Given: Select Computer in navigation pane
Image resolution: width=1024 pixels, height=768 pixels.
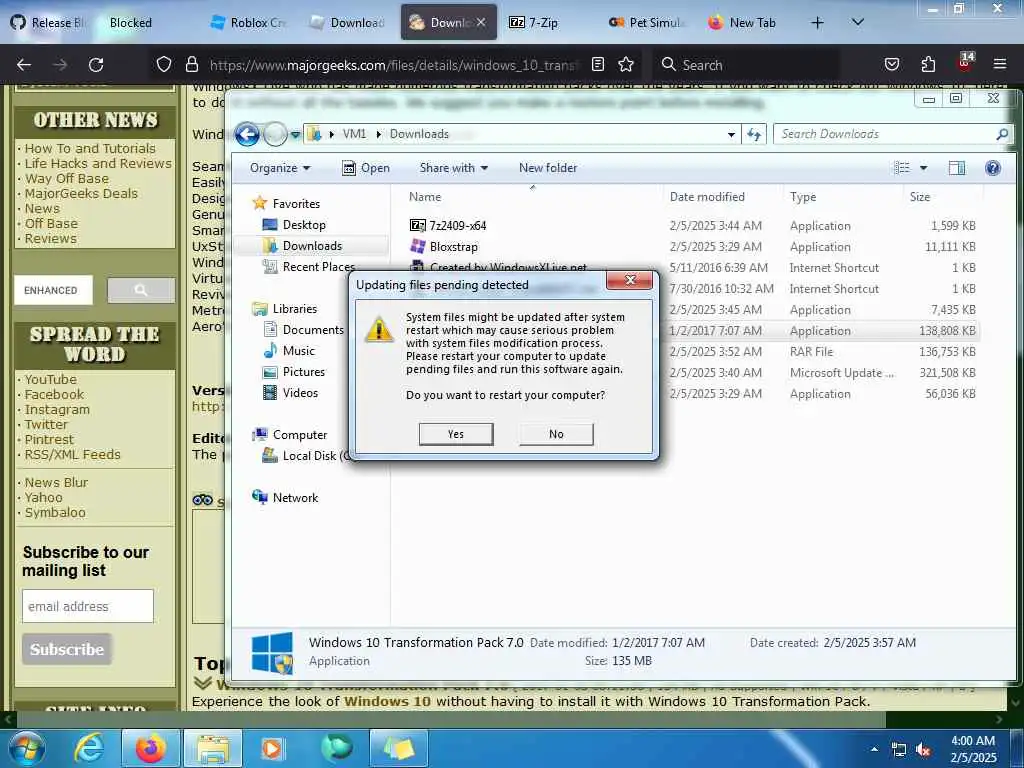Looking at the screenshot, I should (289, 435).
